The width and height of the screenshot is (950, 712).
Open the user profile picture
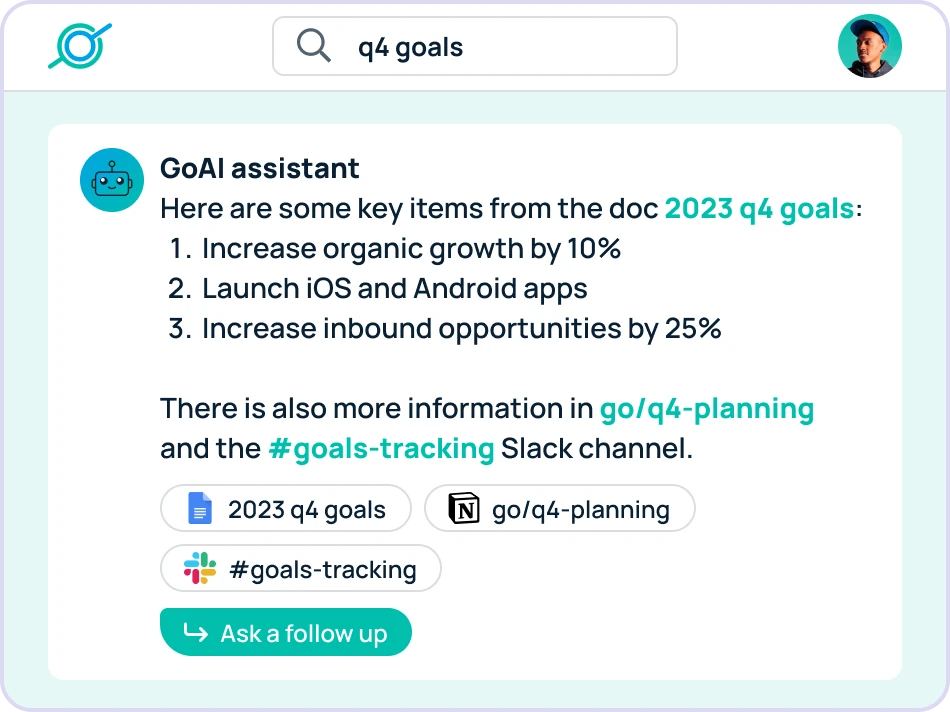point(869,45)
